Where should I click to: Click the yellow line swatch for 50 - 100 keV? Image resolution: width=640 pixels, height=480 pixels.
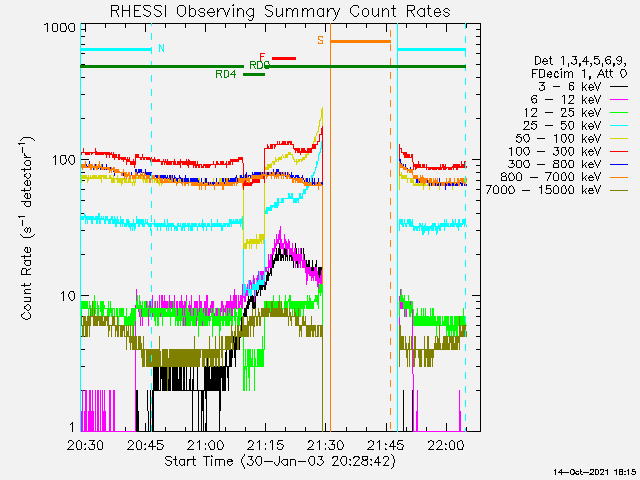619,139
